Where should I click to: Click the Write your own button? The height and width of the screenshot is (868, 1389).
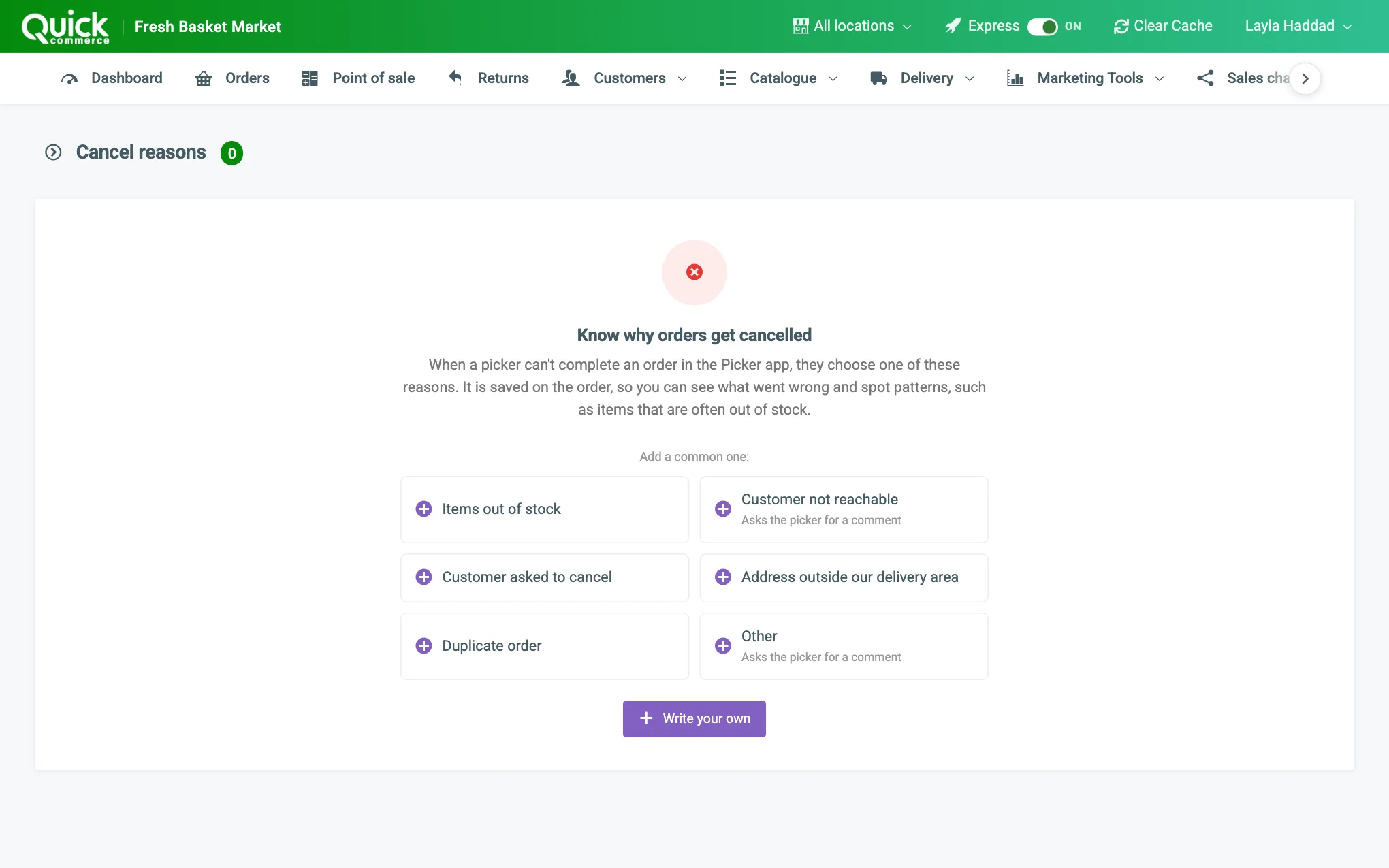pos(694,719)
